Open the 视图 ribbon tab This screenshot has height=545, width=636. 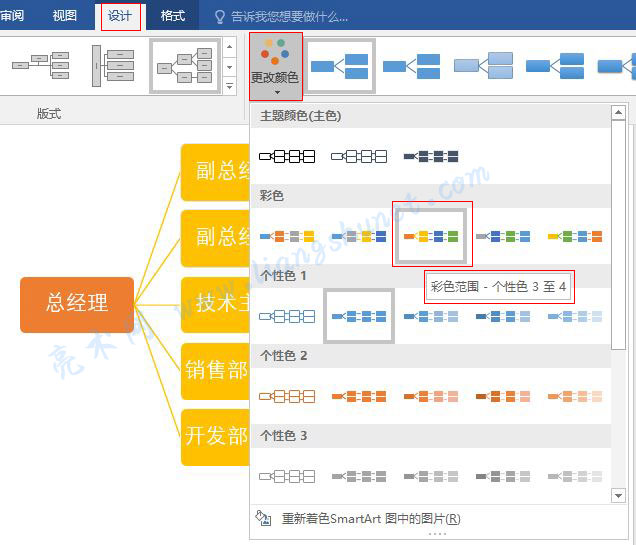[64, 16]
